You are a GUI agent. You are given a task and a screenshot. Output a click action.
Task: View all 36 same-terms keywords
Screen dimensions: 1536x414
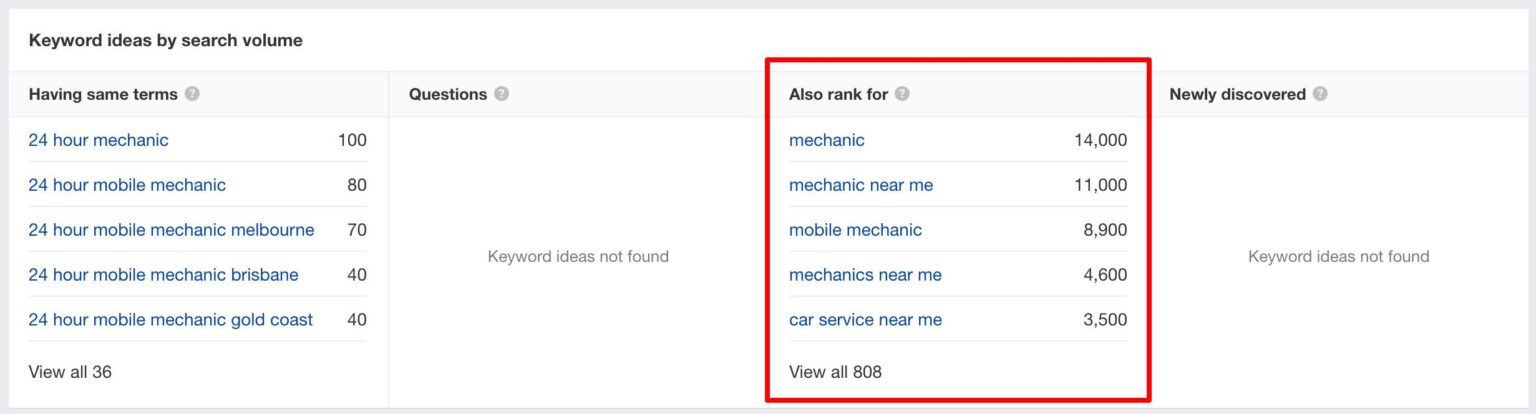(70, 372)
